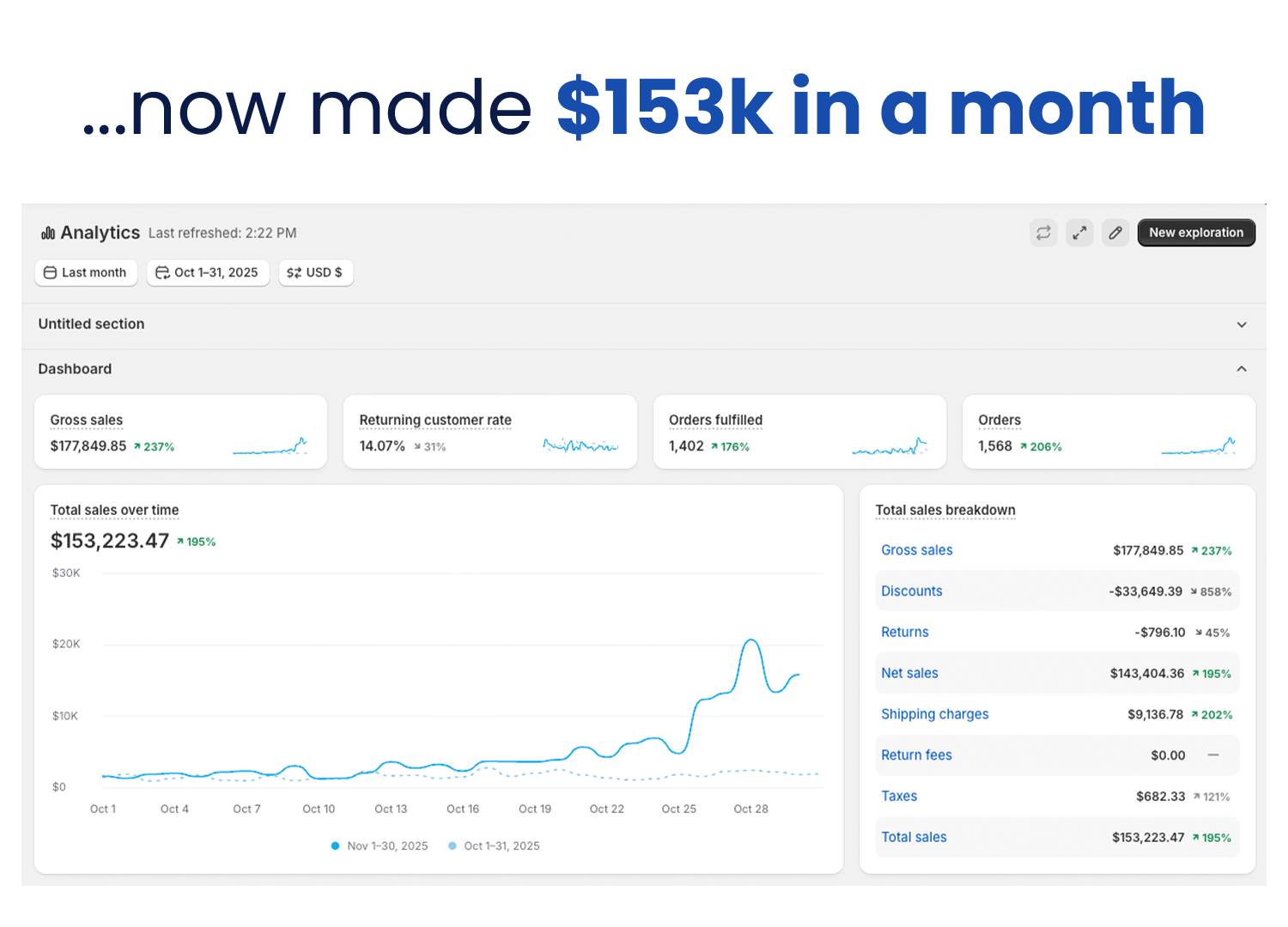Click the Total sales link in the breakdown
The height and width of the screenshot is (927, 1288).
pyautogui.click(x=914, y=838)
